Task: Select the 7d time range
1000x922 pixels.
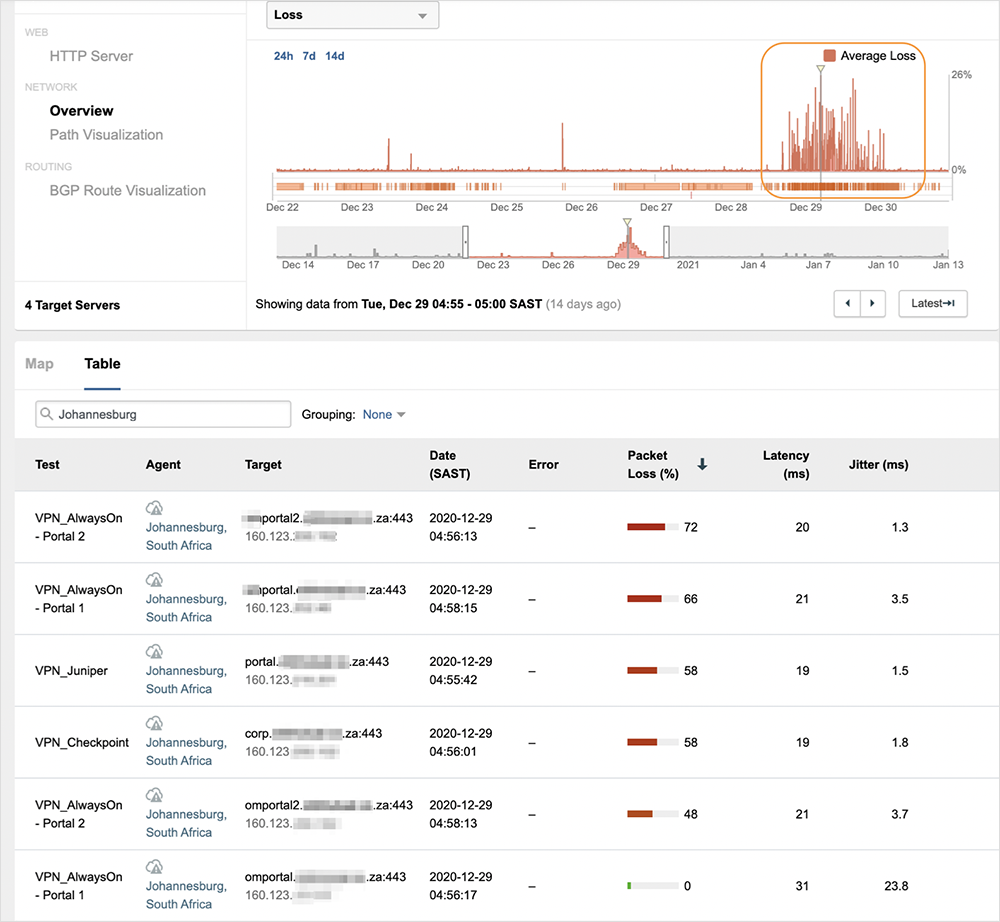Action: pyautogui.click(x=309, y=56)
